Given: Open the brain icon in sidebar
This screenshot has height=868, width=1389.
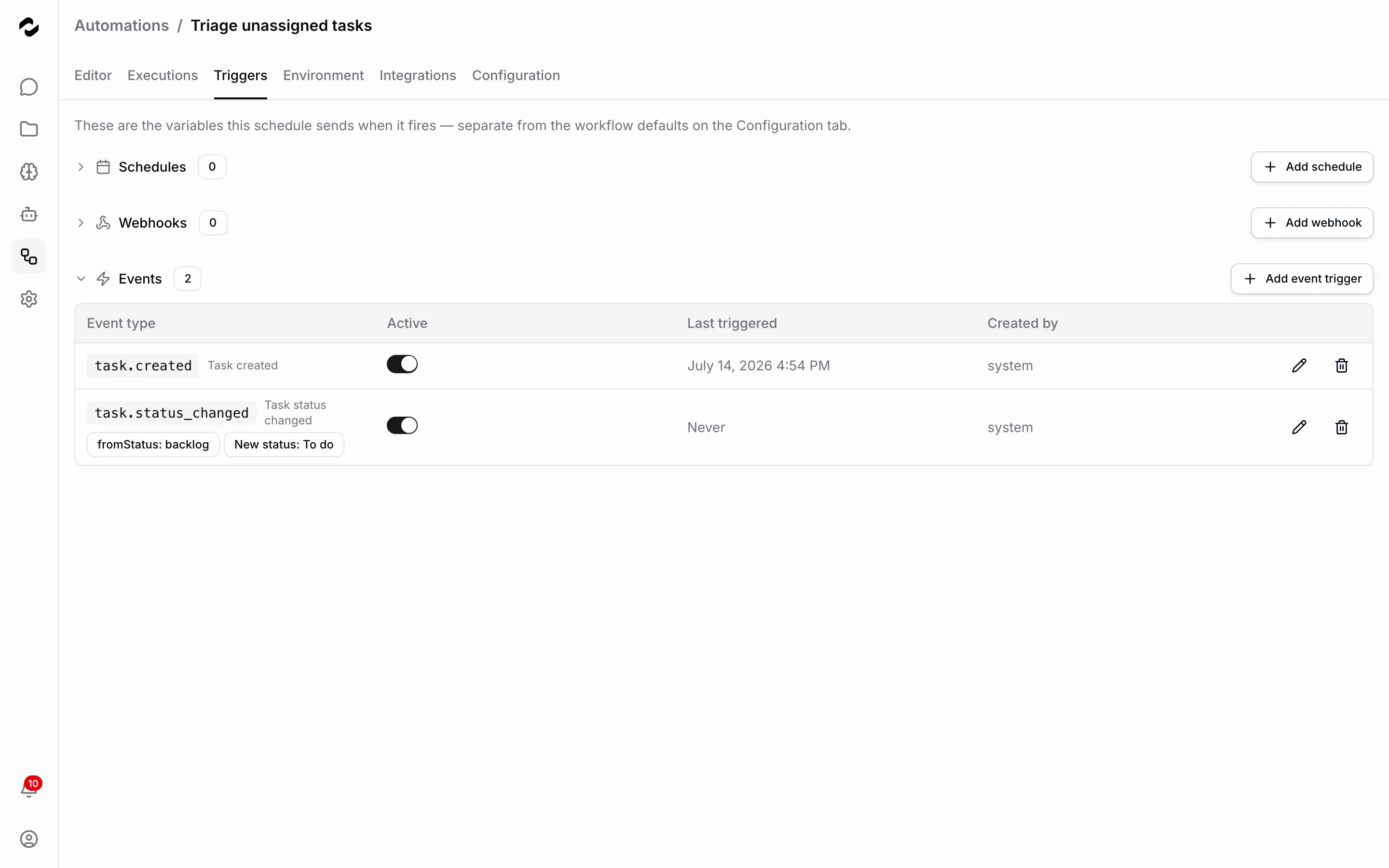Looking at the screenshot, I should click(x=29, y=172).
